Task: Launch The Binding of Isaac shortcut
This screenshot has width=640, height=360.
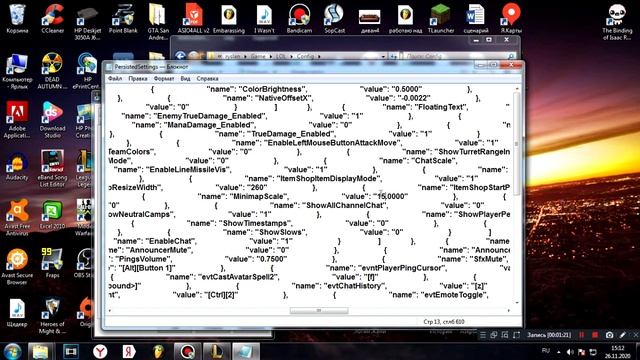Action: pos(617,22)
